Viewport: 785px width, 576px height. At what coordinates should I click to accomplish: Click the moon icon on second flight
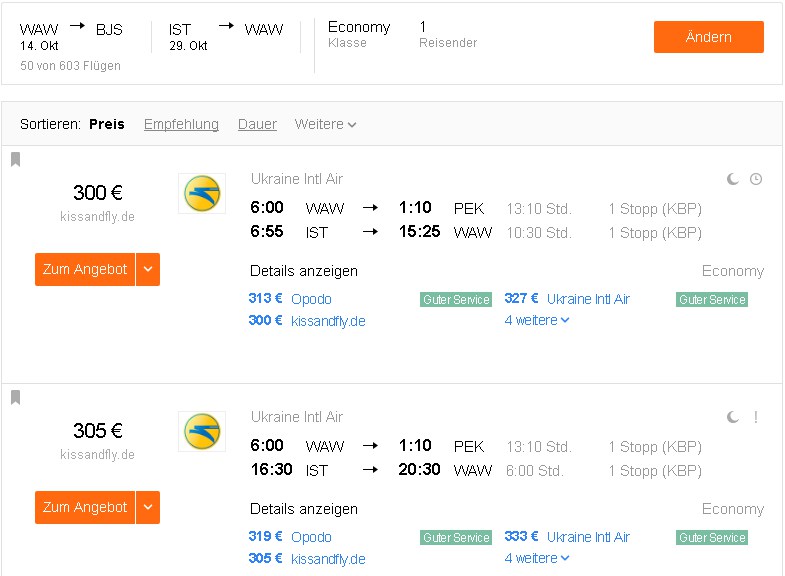(x=732, y=417)
